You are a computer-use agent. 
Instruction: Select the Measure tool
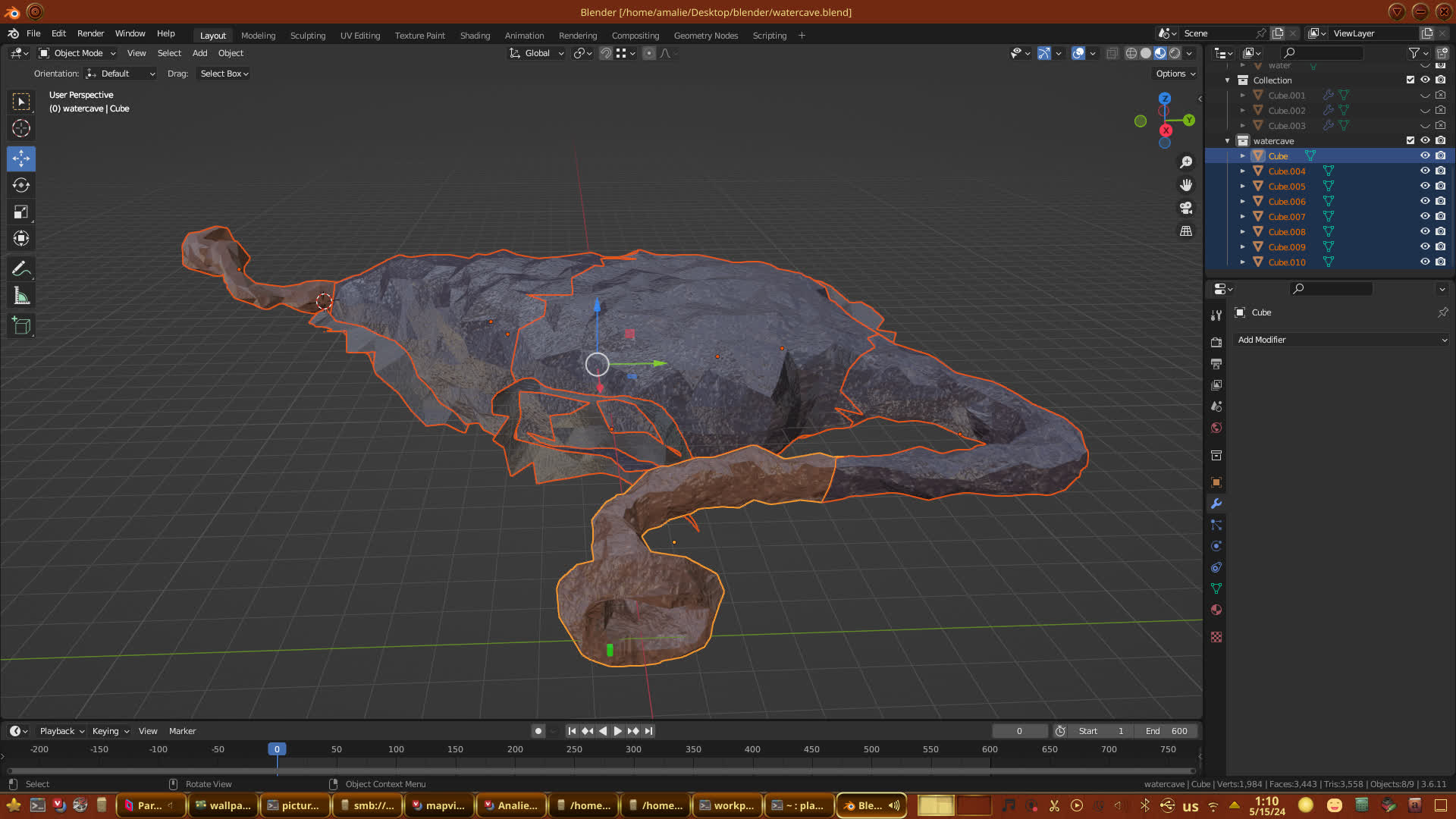[21, 297]
